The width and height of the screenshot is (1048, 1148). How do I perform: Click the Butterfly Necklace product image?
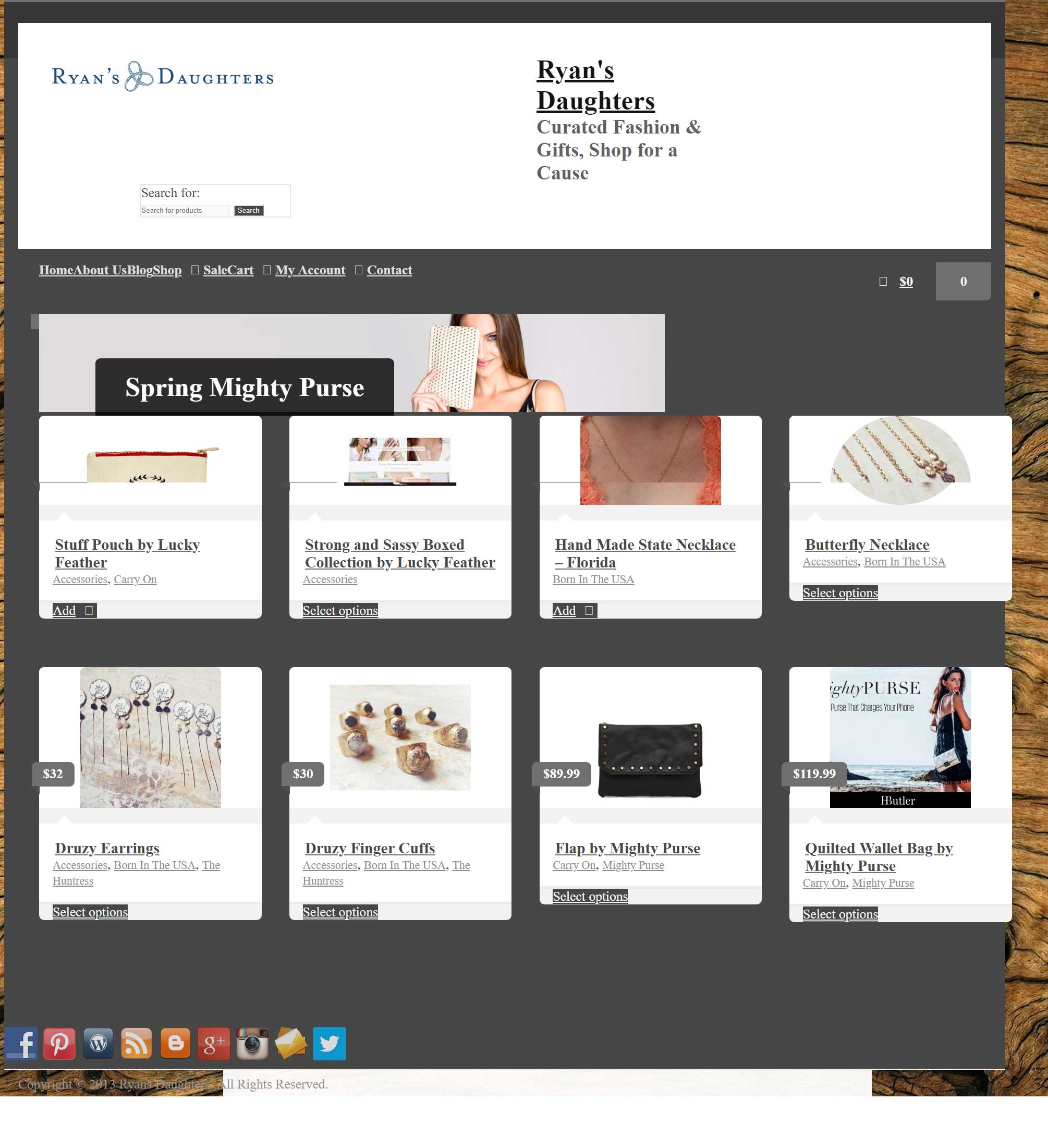point(900,460)
